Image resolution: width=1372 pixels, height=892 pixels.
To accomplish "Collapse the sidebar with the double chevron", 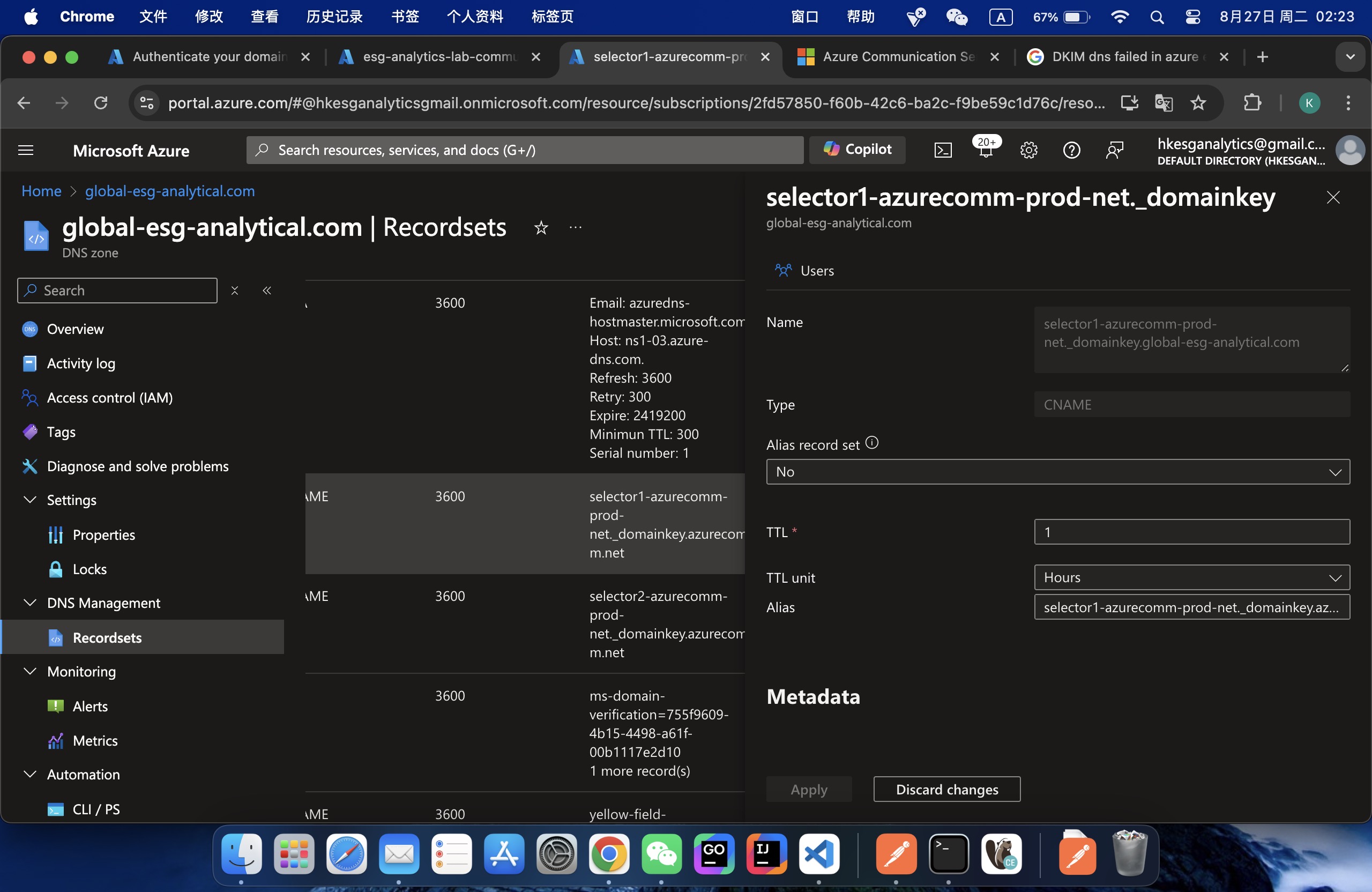I will click(x=267, y=290).
